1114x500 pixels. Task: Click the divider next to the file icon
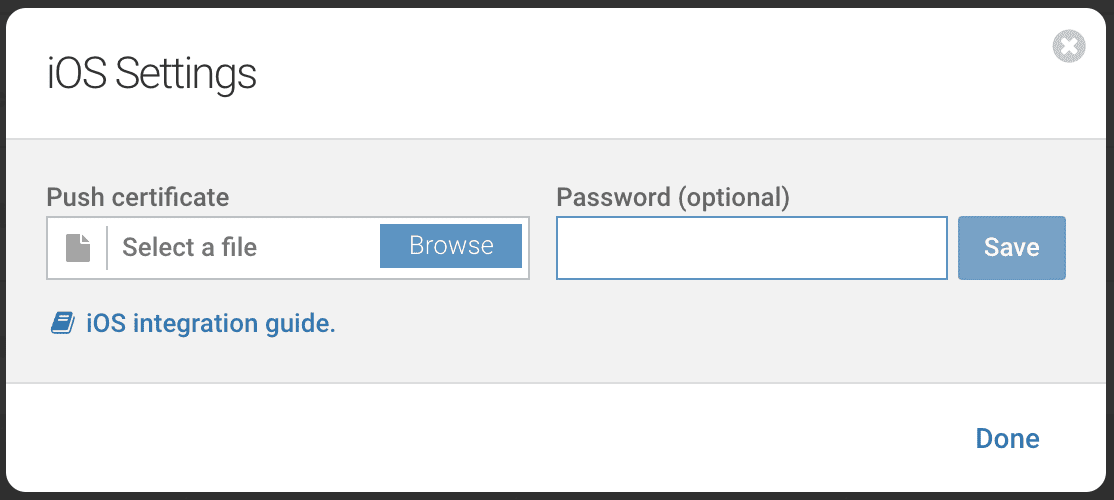pos(107,247)
